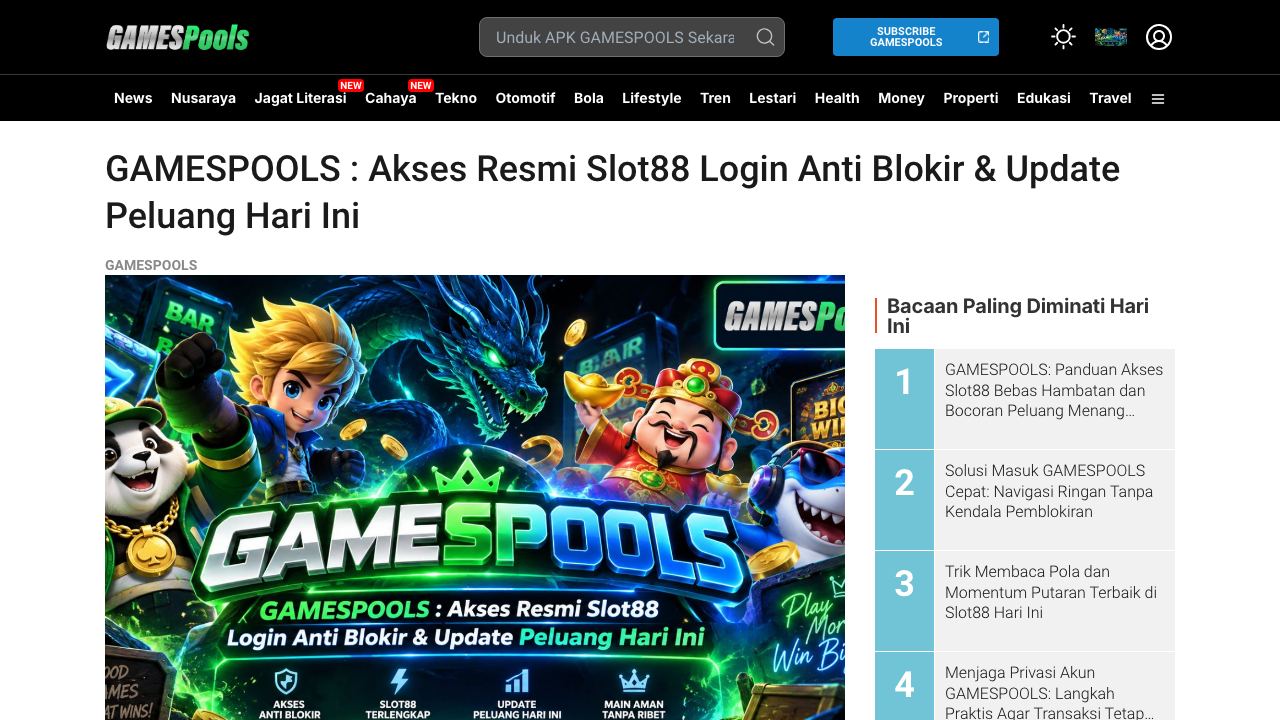Image resolution: width=1280 pixels, height=720 pixels.
Task: Click the article headline Akses Resmi Slot88
Action: [x=612, y=192]
